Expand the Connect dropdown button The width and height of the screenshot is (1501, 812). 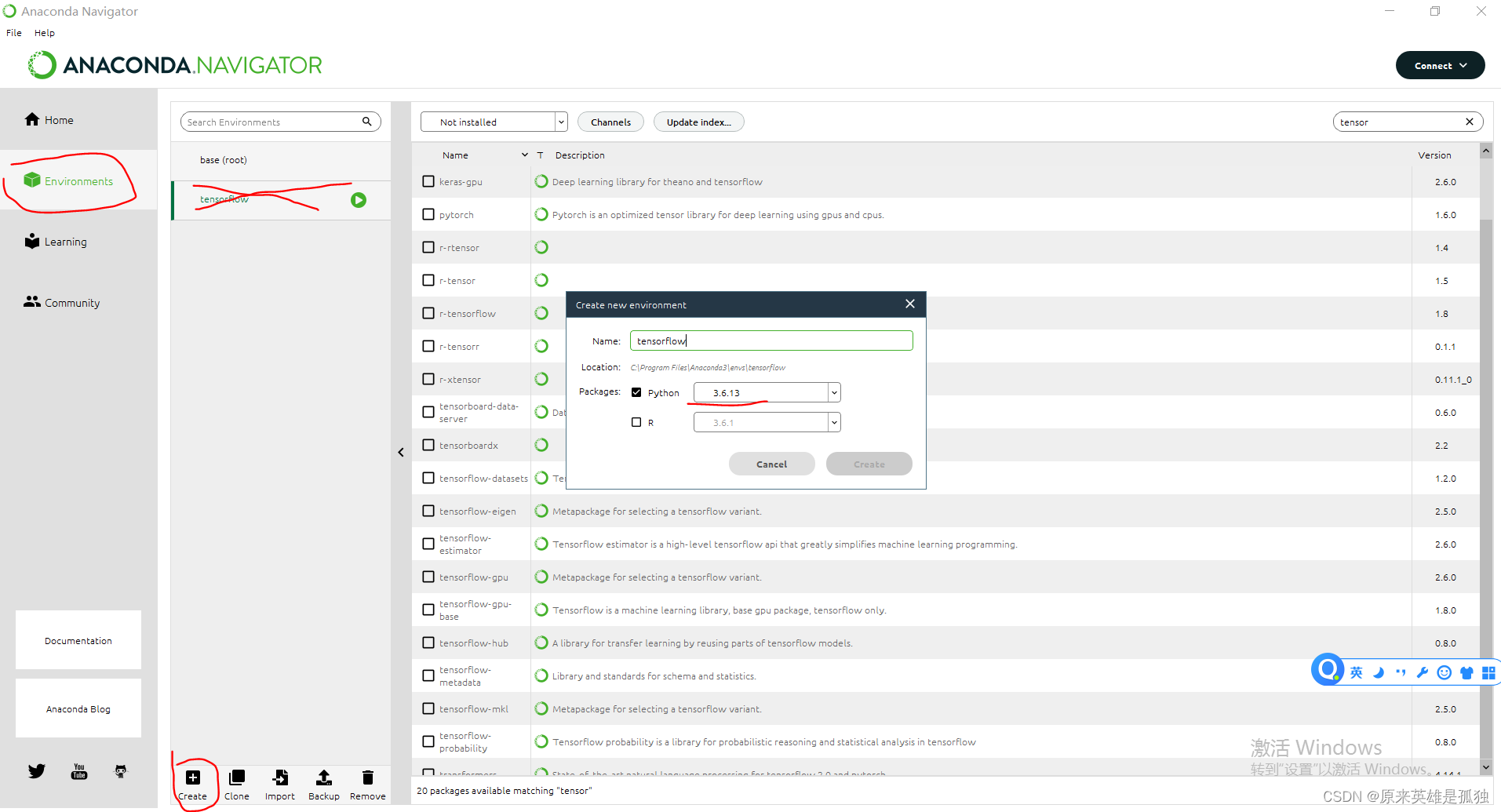(1440, 65)
